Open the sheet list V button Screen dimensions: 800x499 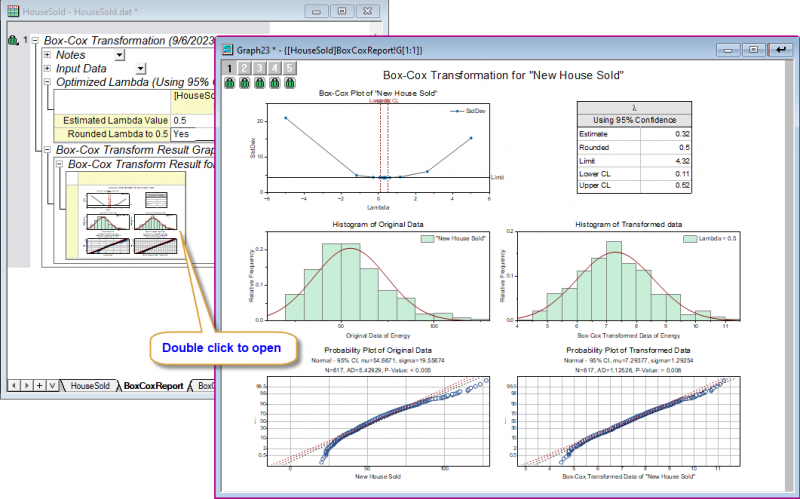[52, 386]
